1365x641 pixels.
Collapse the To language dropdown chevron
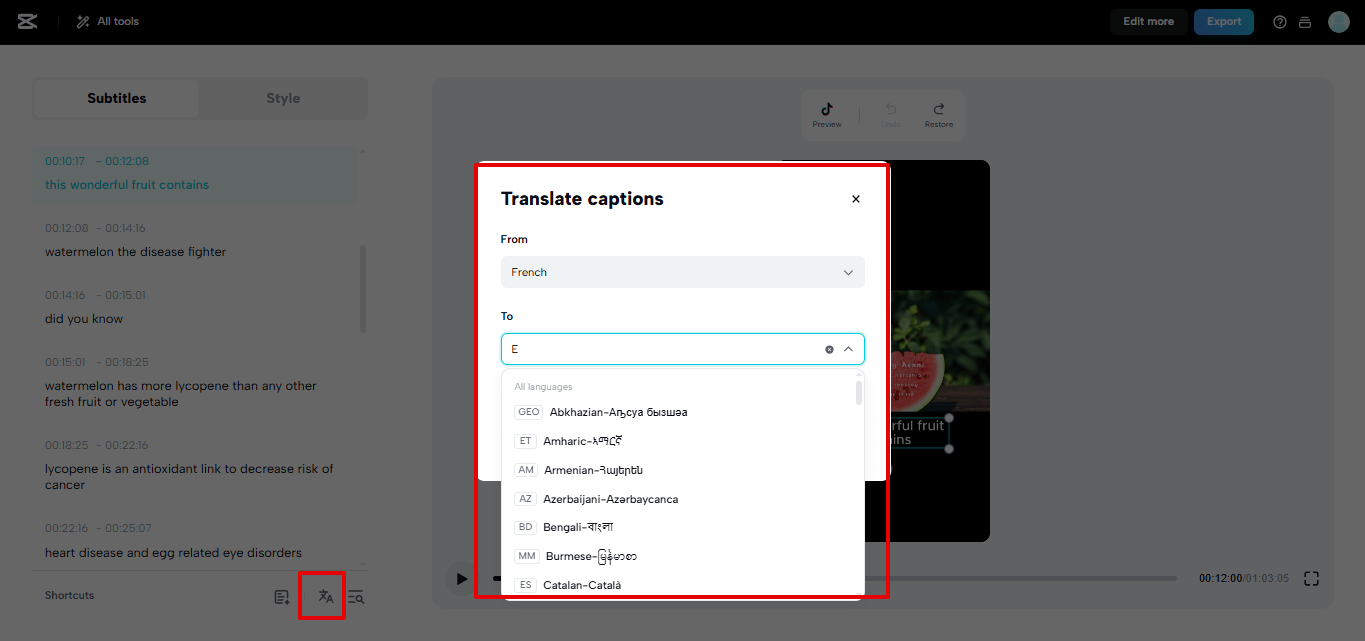pos(847,349)
